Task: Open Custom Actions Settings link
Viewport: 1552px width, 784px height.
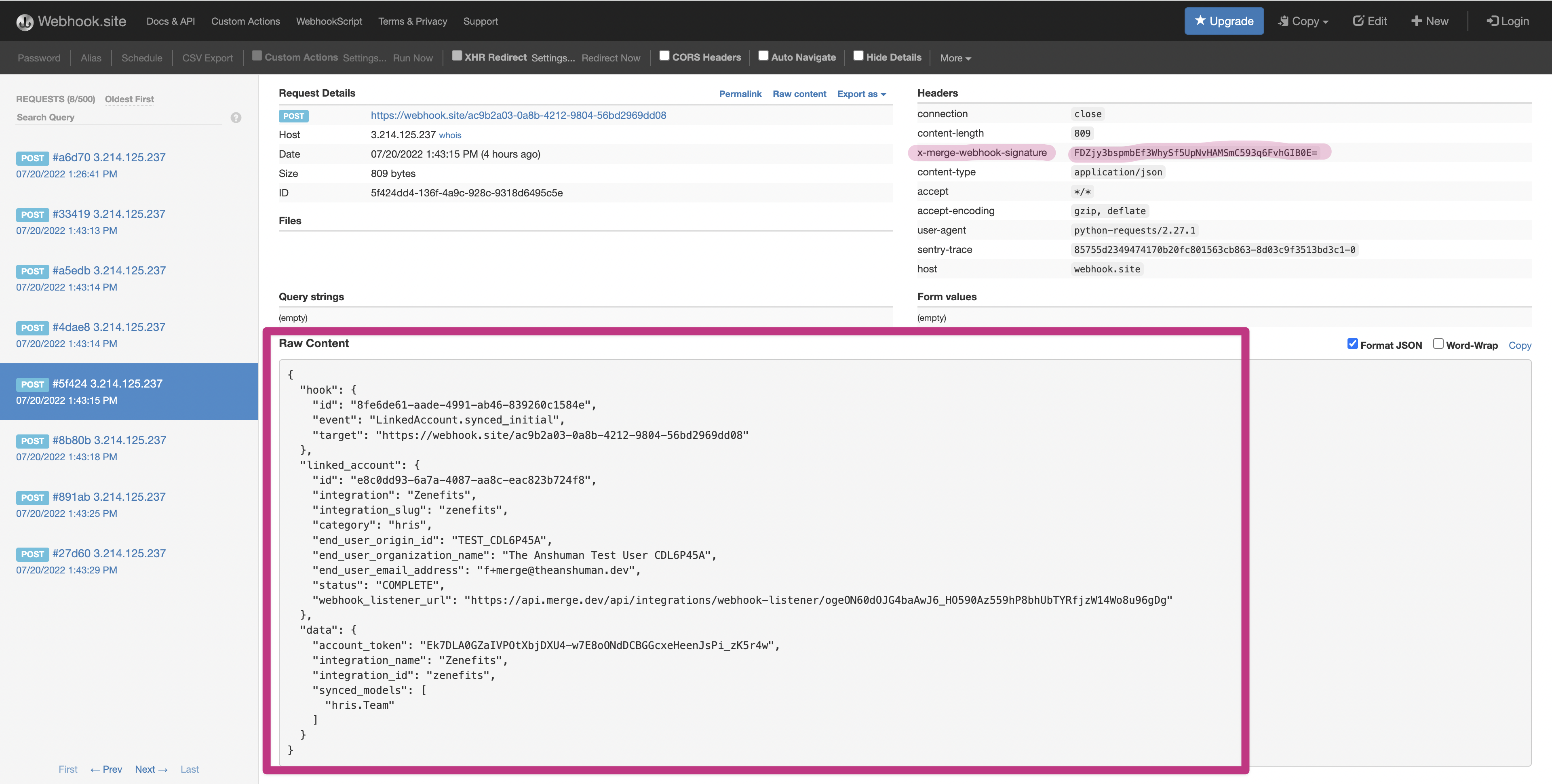Action: click(365, 58)
